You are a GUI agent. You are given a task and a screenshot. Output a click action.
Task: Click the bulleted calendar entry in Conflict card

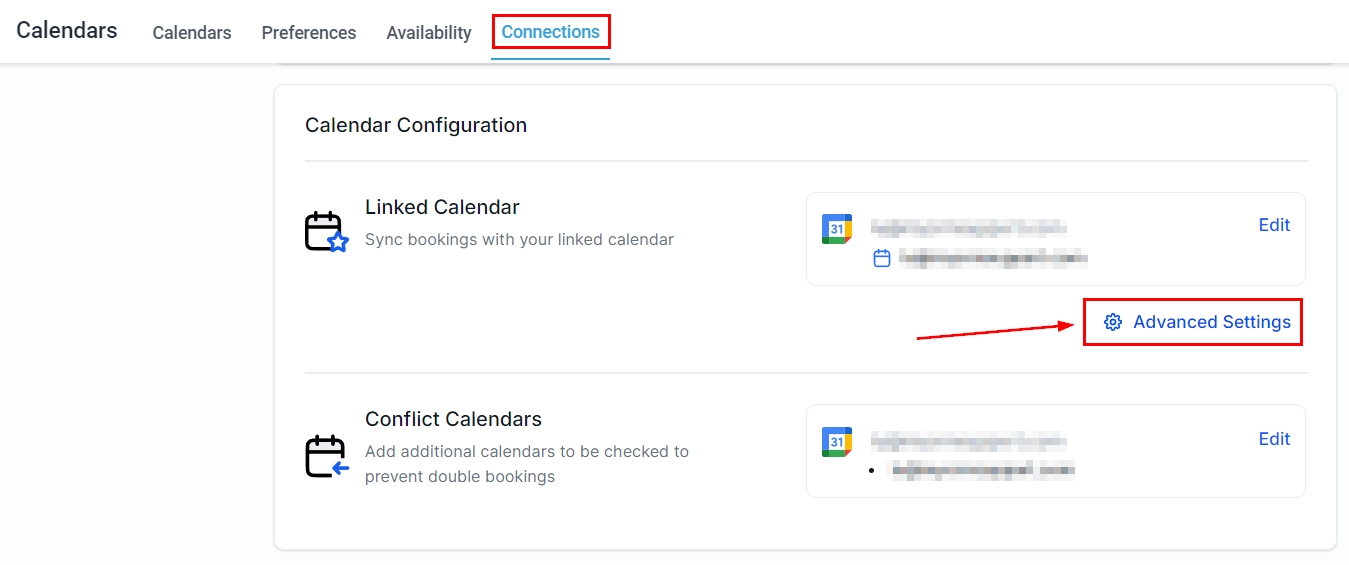(x=983, y=469)
